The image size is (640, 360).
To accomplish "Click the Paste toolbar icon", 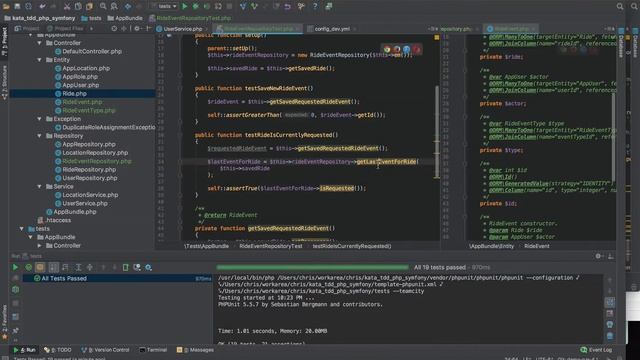I will click(x=89, y=6).
